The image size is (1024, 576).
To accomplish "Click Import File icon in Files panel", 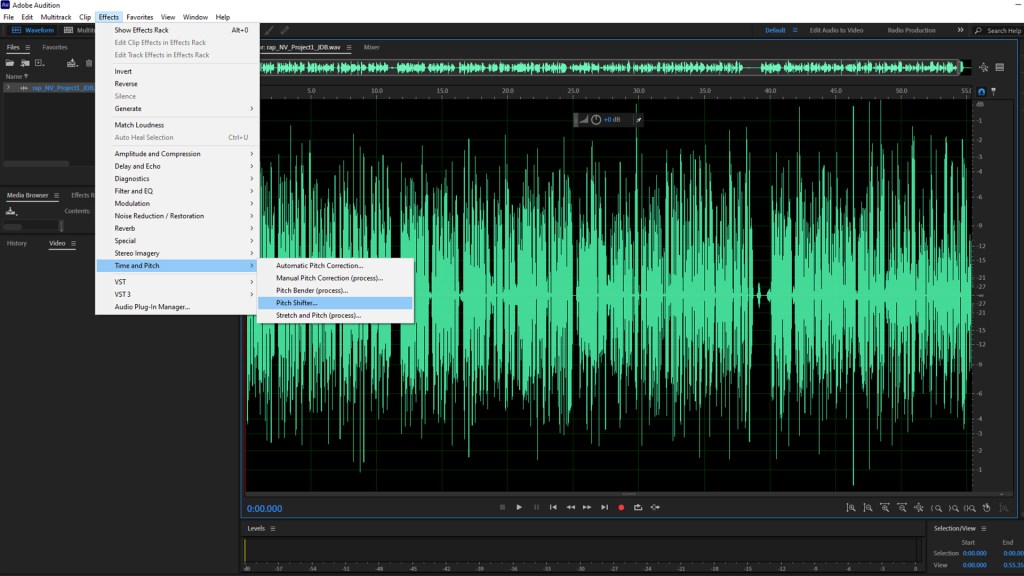I will [25, 63].
